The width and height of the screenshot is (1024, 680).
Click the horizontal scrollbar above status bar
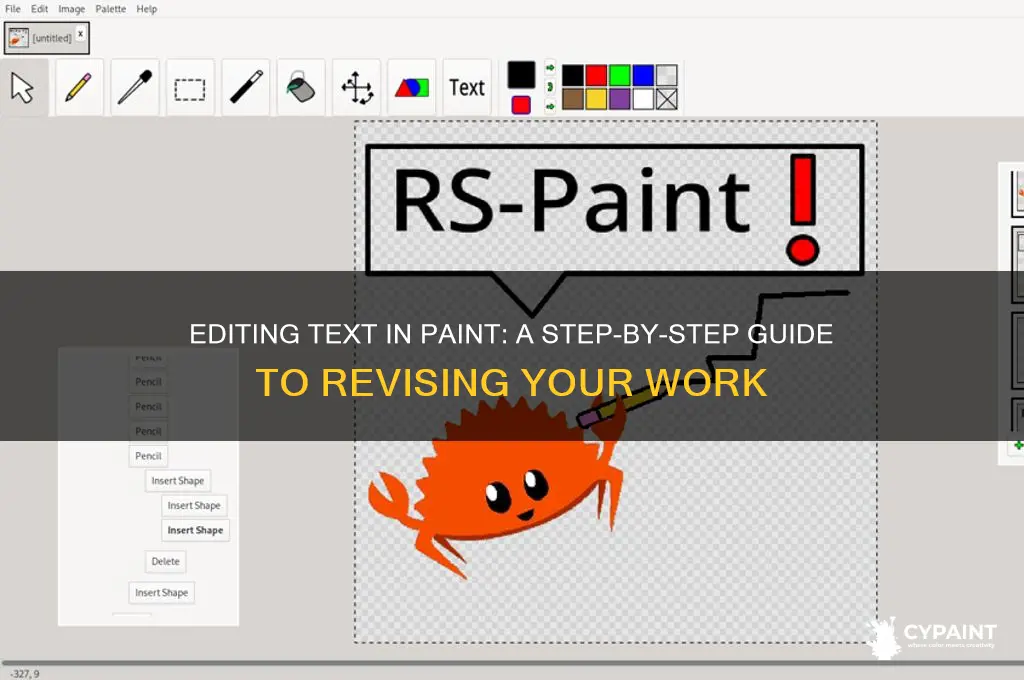click(x=512, y=663)
